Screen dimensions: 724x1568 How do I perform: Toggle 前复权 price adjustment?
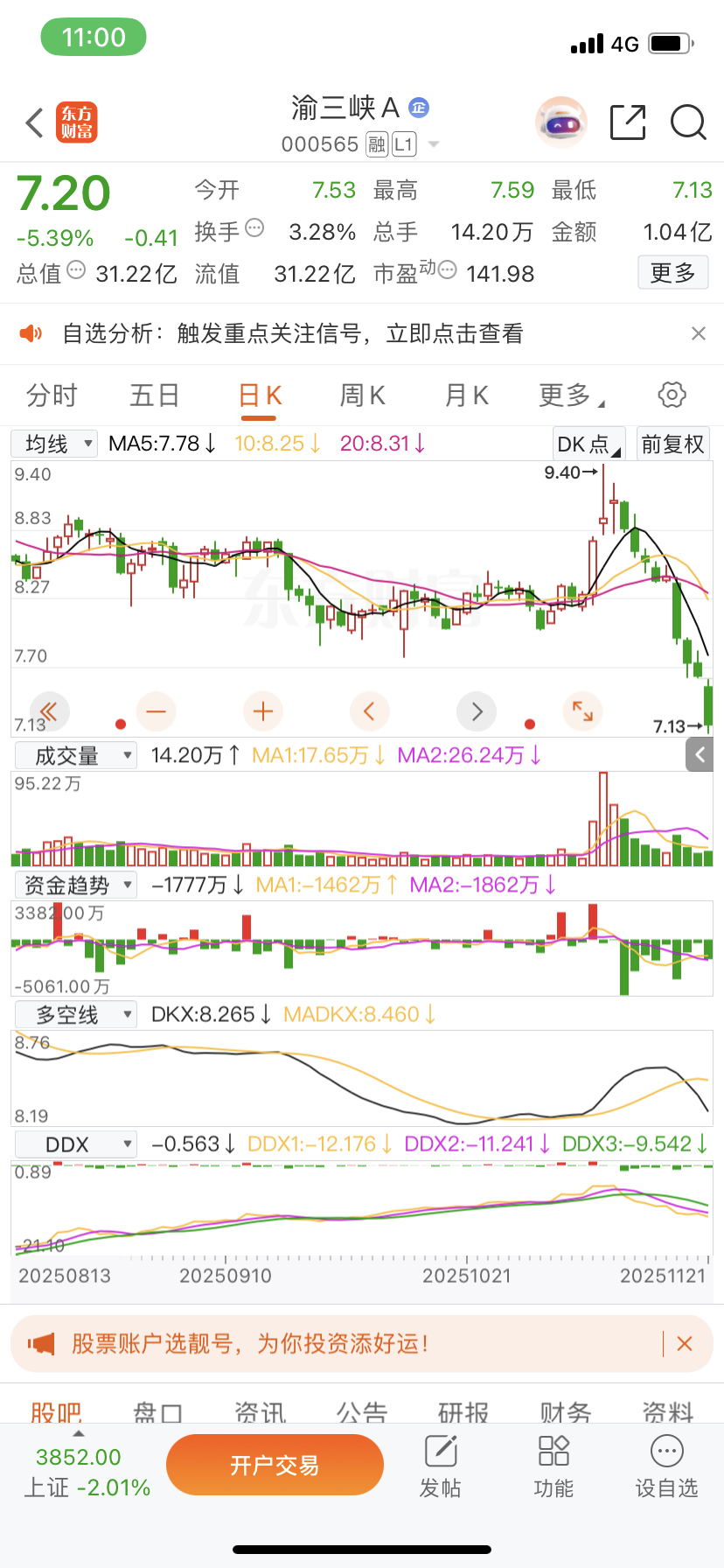click(x=672, y=444)
